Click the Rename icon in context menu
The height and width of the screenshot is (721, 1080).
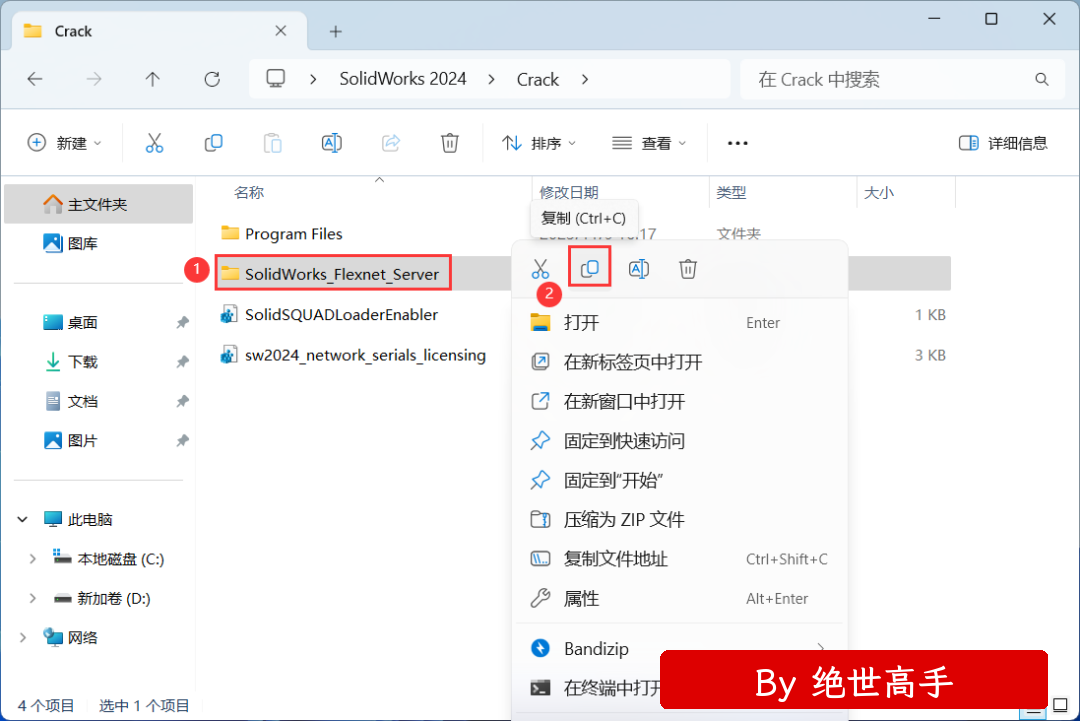(x=638, y=268)
